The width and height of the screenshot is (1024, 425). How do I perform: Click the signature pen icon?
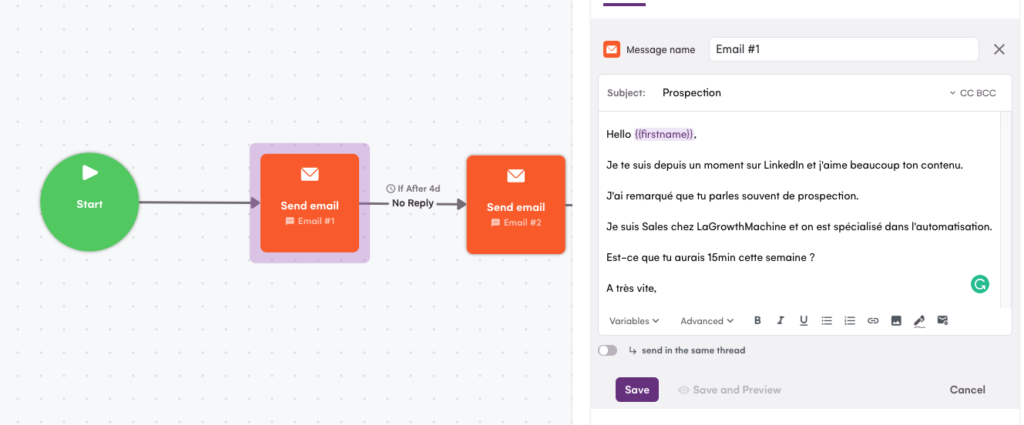pos(919,321)
